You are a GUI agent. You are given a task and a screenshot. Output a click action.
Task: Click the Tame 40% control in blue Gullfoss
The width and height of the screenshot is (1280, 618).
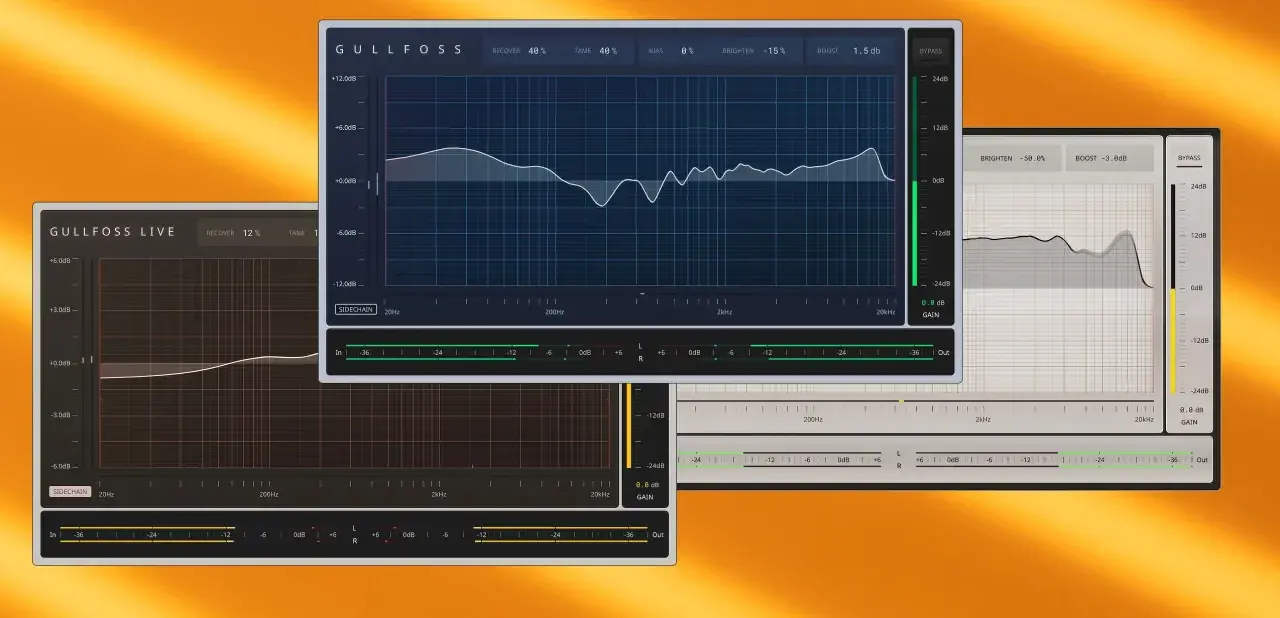tap(595, 50)
